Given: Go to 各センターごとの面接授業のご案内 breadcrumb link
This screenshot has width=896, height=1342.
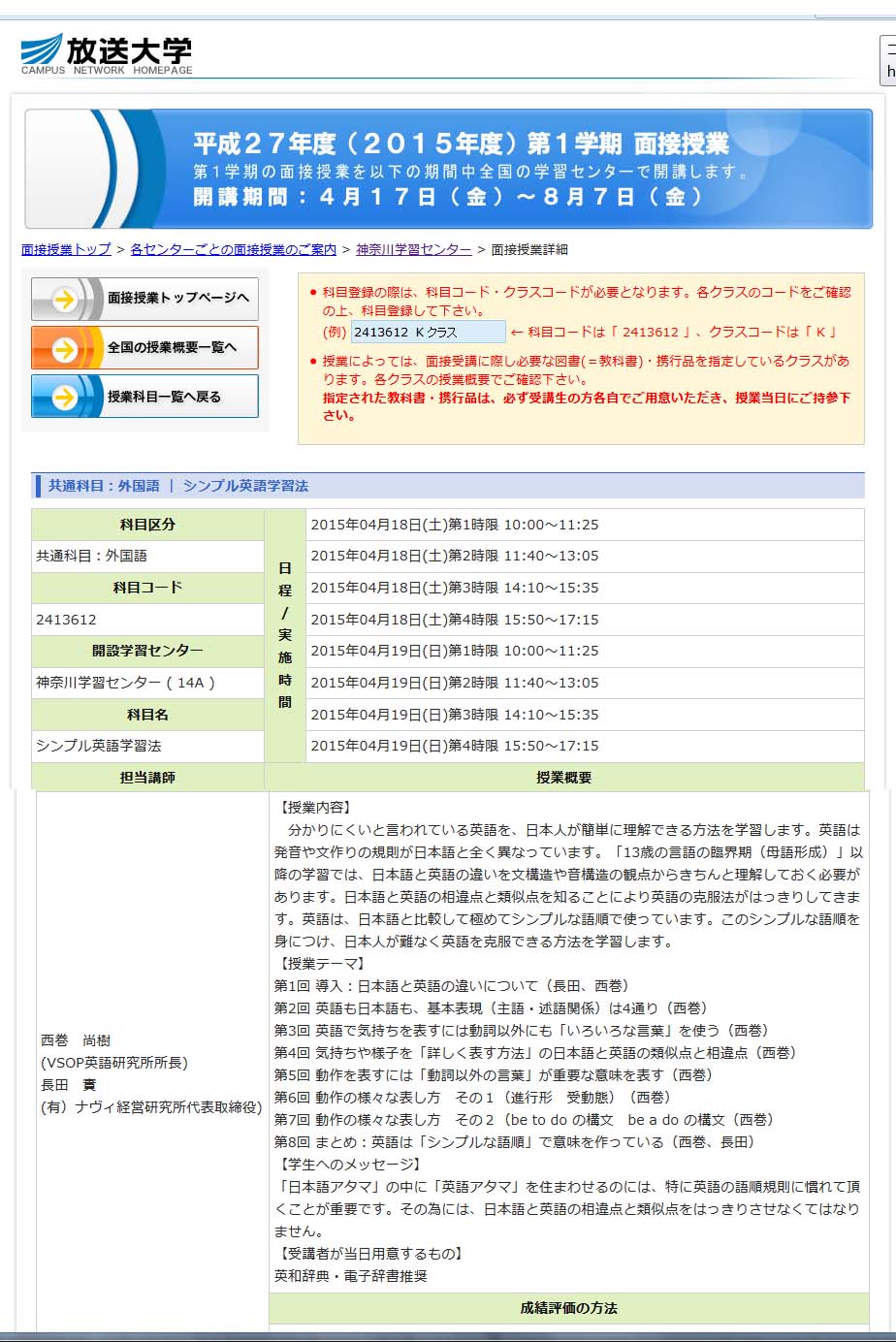Looking at the screenshot, I should tap(233, 249).
